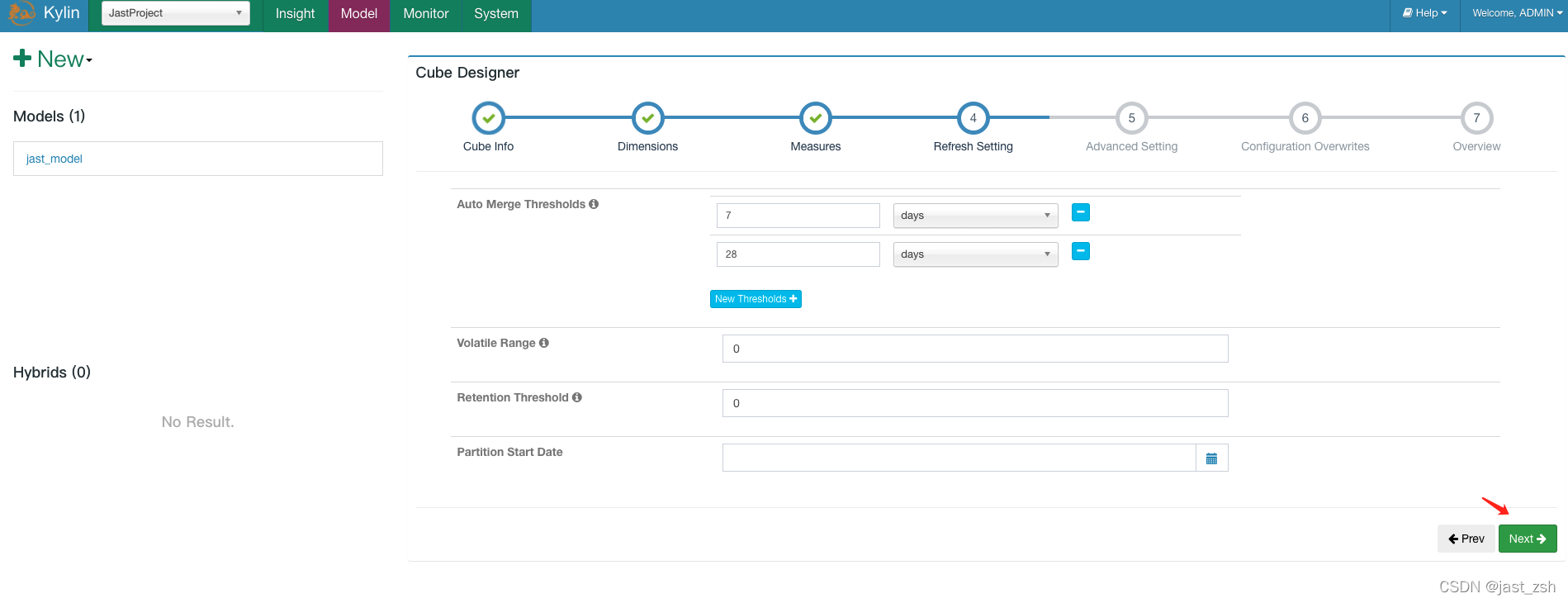Click the threshold value field containing 7
This screenshot has width=1568, height=603.
coord(798,216)
